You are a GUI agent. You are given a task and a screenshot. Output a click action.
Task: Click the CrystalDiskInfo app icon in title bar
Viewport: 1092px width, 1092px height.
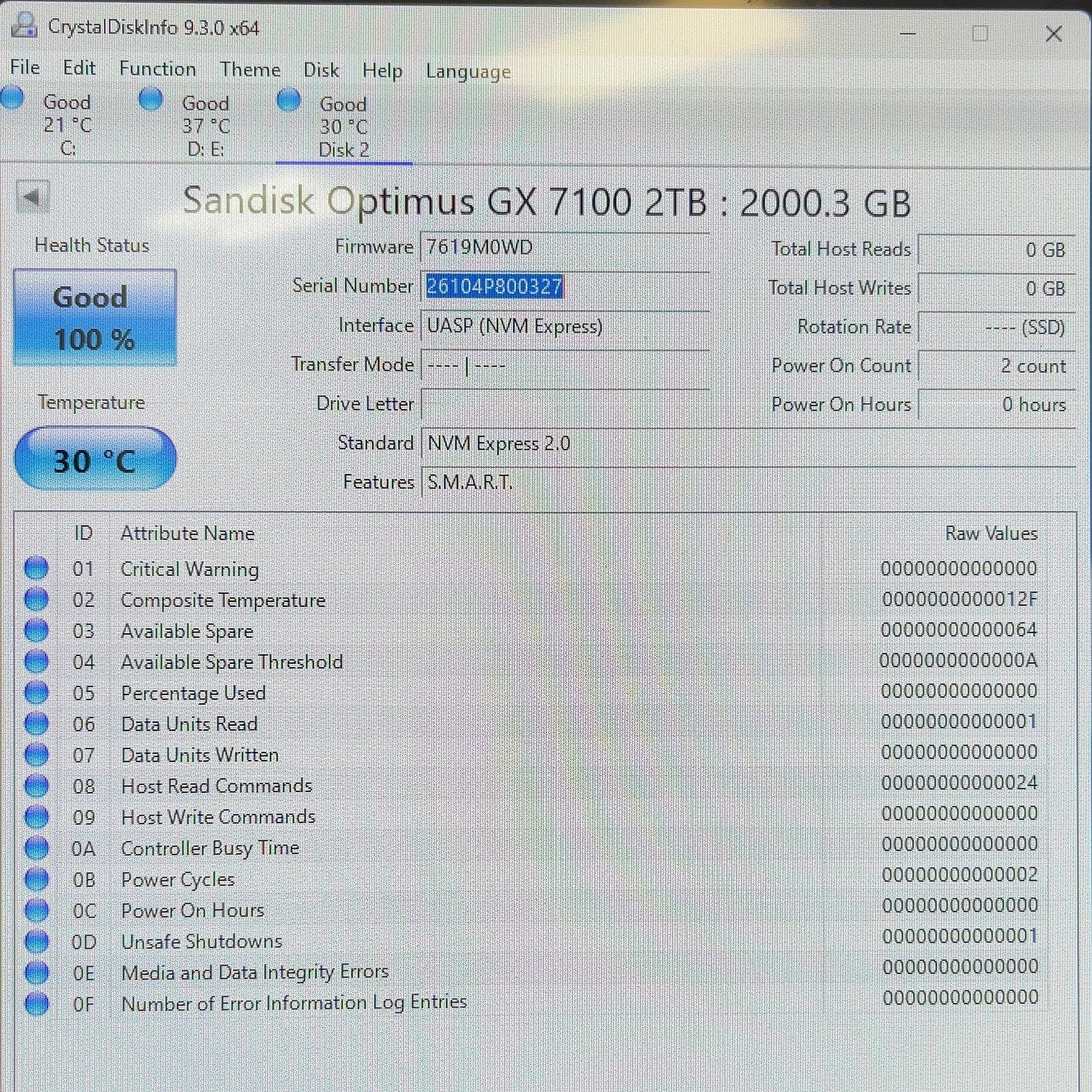point(23,26)
